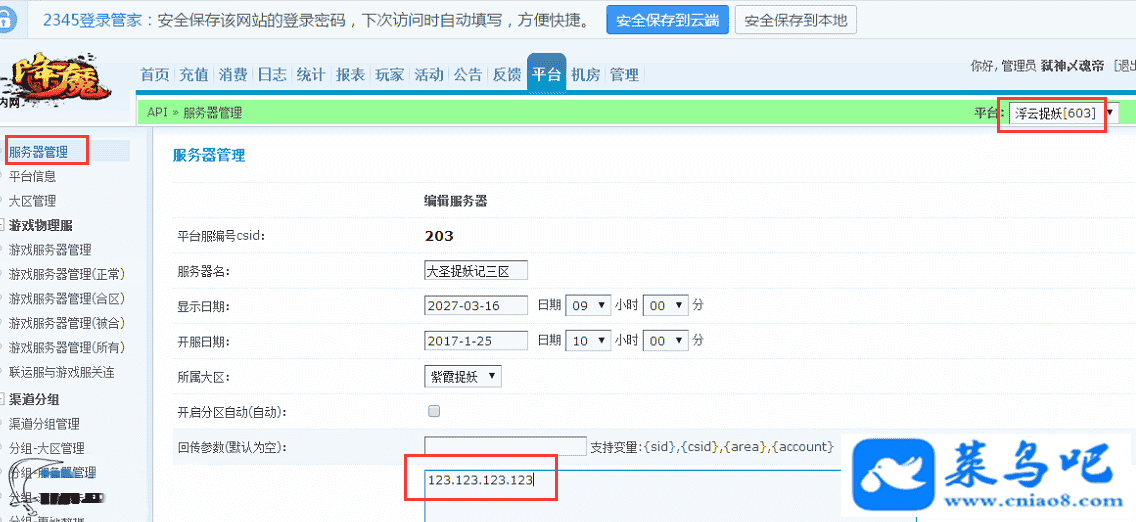The width and height of the screenshot is (1136, 522).
Task: Expand the 所属大区 dropdown 紫霞捉妖
Action: 462,376
